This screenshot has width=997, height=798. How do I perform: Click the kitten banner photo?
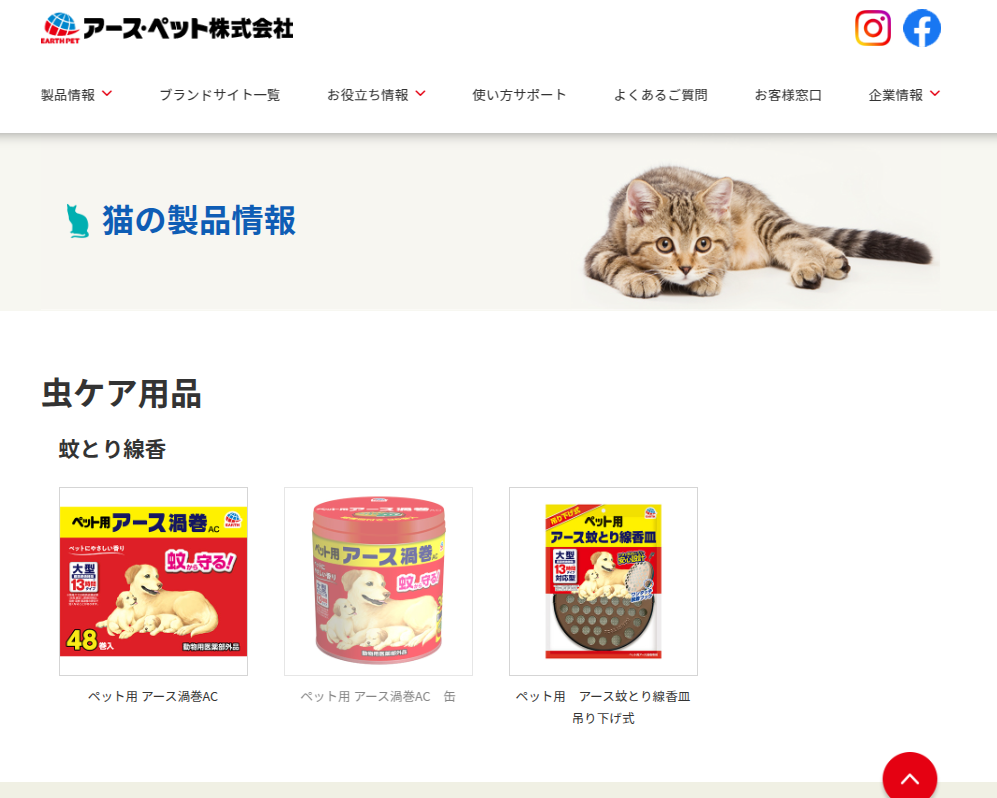[760, 230]
